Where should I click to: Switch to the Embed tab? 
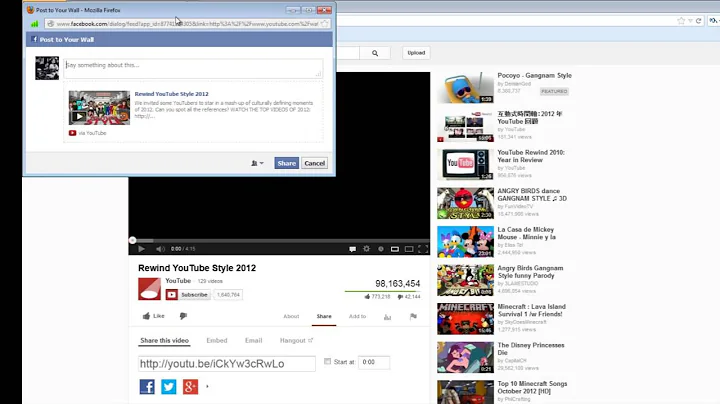(217, 341)
